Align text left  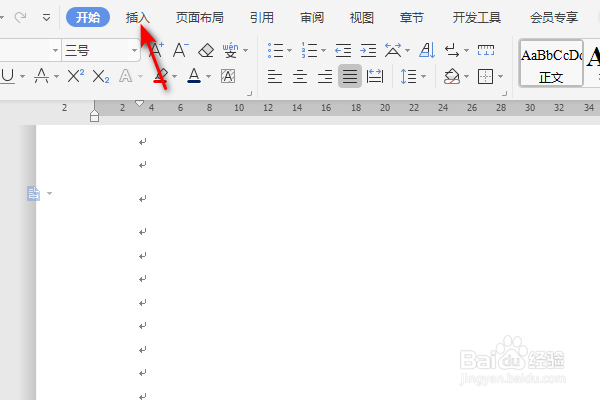(x=275, y=76)
